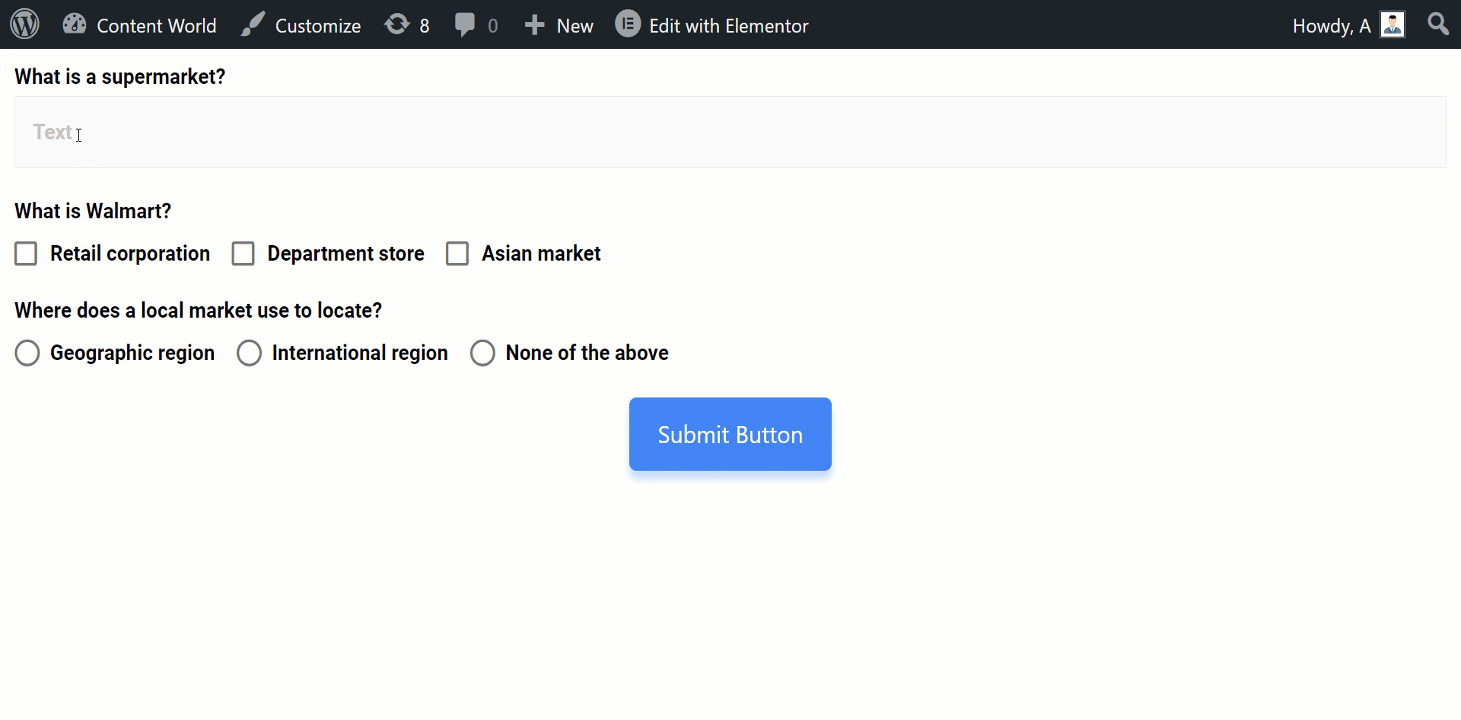Check the Retail corporation checkbox

point(26,254)
